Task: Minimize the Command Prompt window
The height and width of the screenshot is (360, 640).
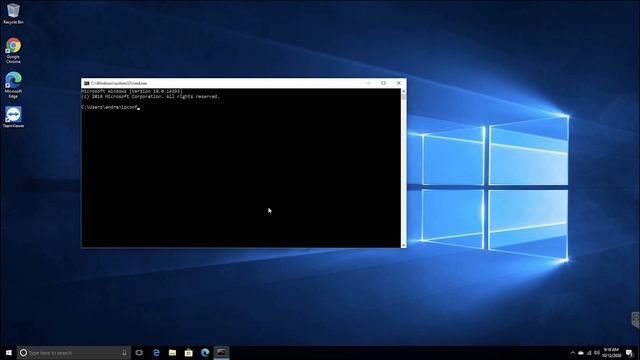Action: (x=368, y=83)
